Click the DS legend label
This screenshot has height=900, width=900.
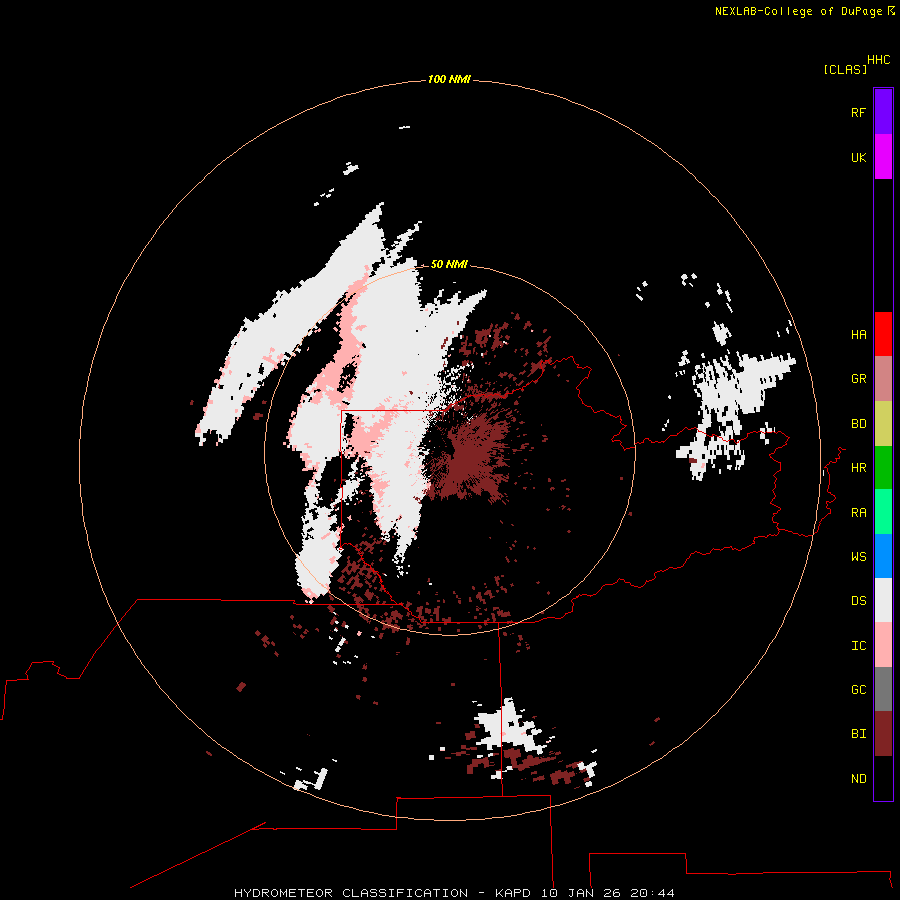(858, 601)
